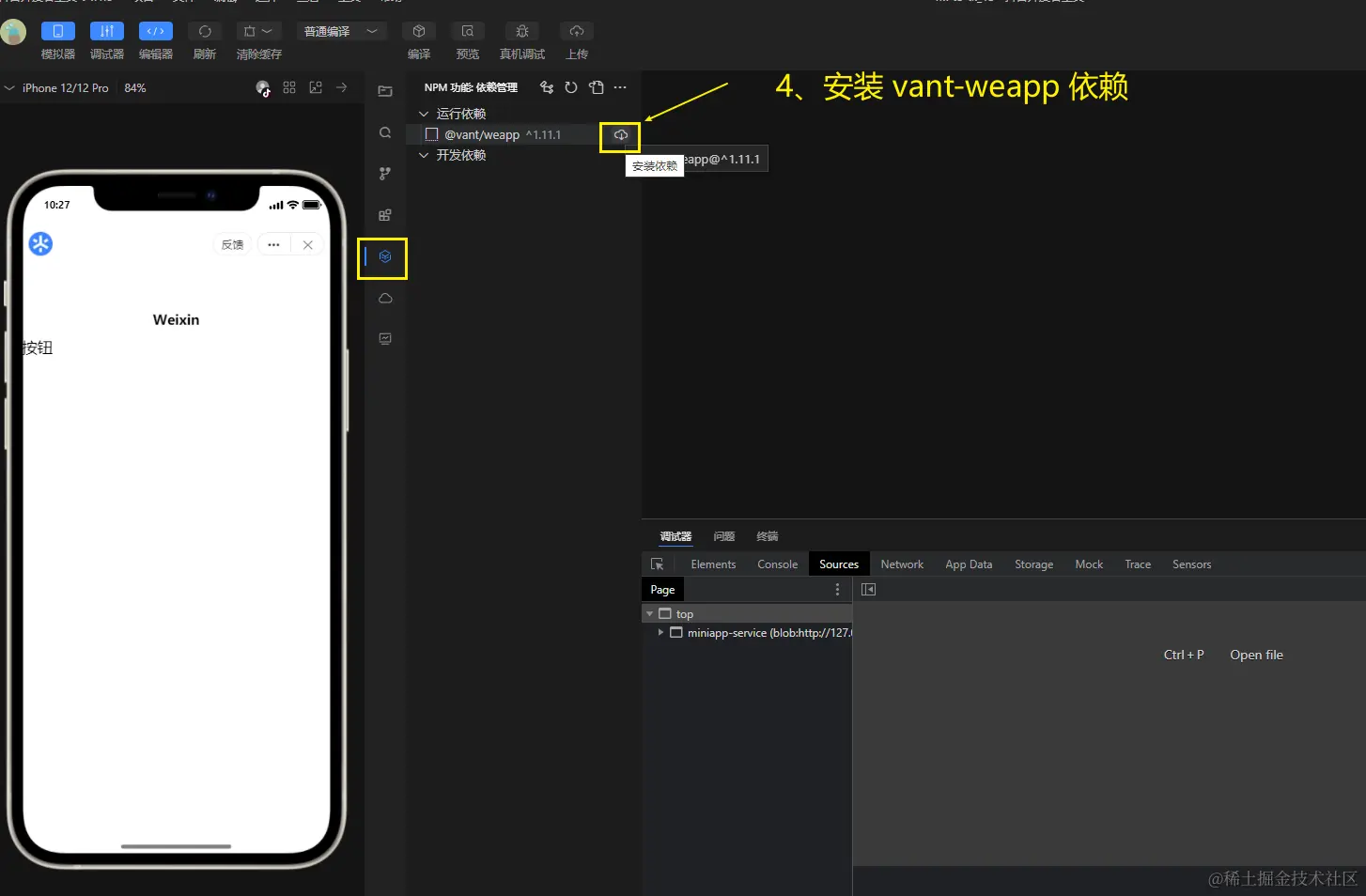1366x896 pixels.
Task: Switch to the 调试器 panel tab
Action: click(x=675, y=536)
